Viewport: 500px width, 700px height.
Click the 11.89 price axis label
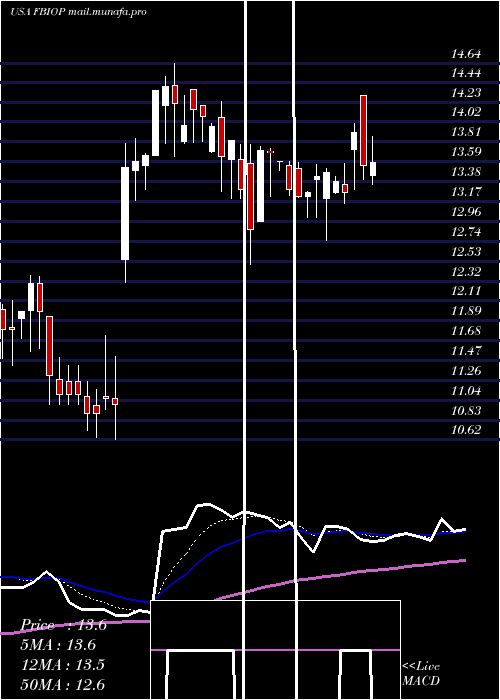click(x=466, y=311)
